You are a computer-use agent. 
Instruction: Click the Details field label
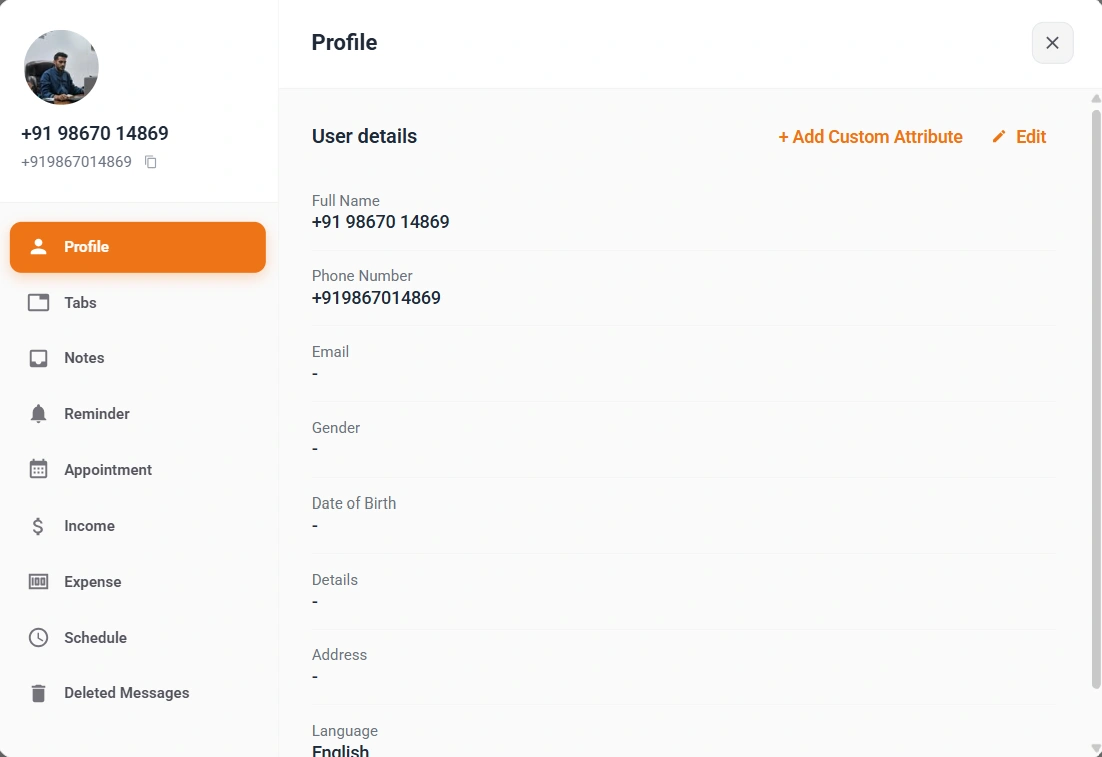pos(335,580)
